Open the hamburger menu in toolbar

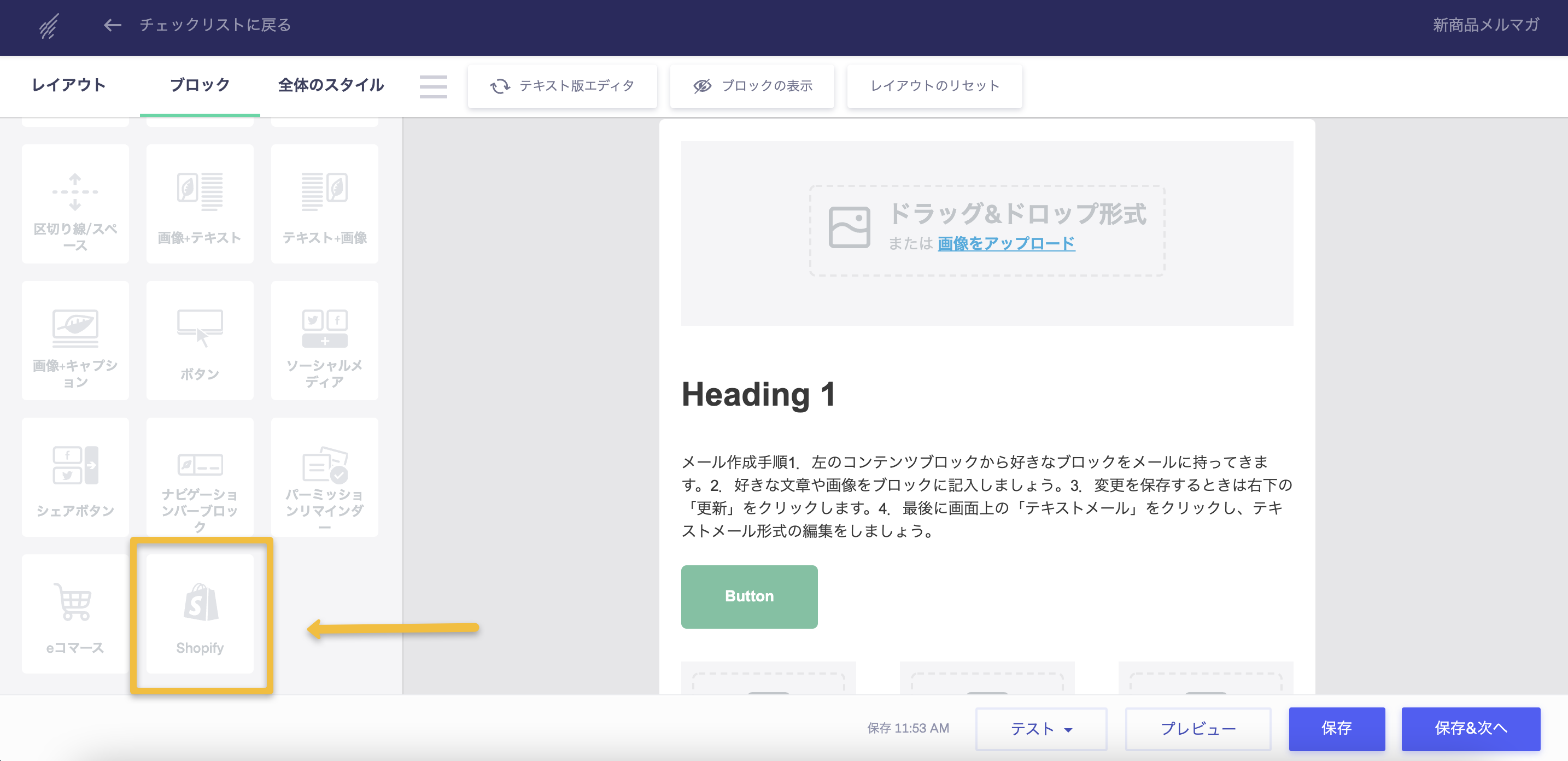(433, 86)
